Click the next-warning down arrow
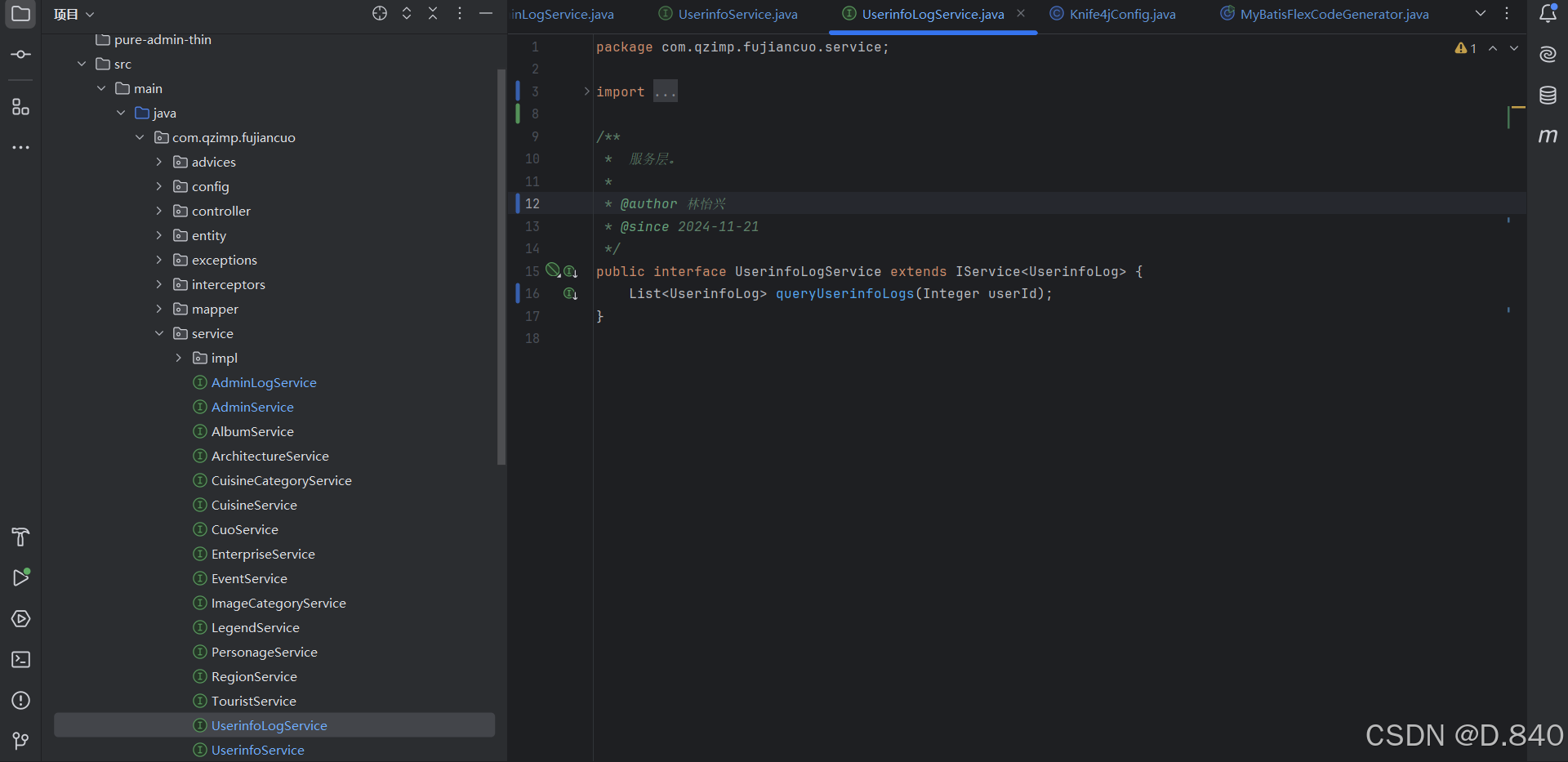 click(1515, 48)
